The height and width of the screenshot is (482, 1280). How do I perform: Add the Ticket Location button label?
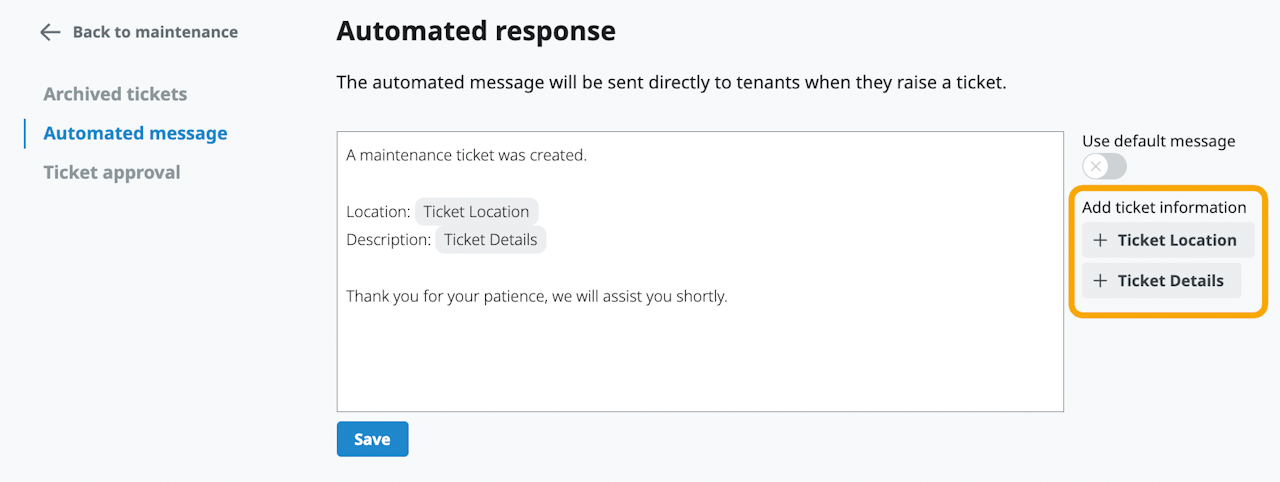[1177, 241]
